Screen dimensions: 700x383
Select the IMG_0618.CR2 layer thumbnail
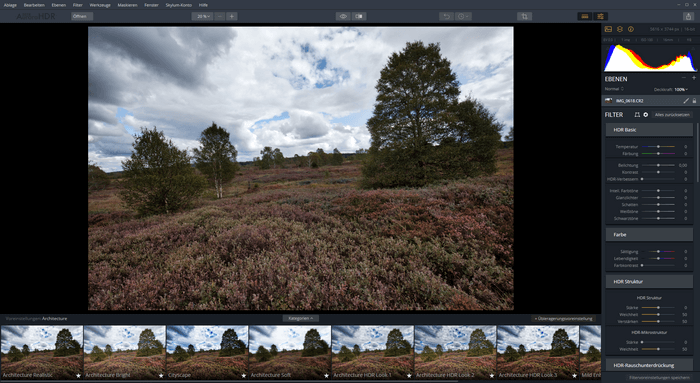[608, 101]
